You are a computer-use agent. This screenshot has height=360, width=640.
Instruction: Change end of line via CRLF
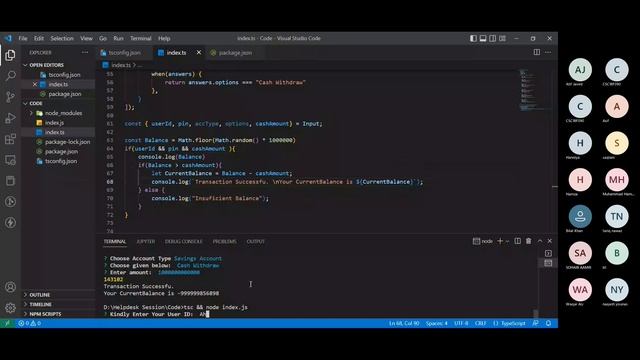(480, 323)
